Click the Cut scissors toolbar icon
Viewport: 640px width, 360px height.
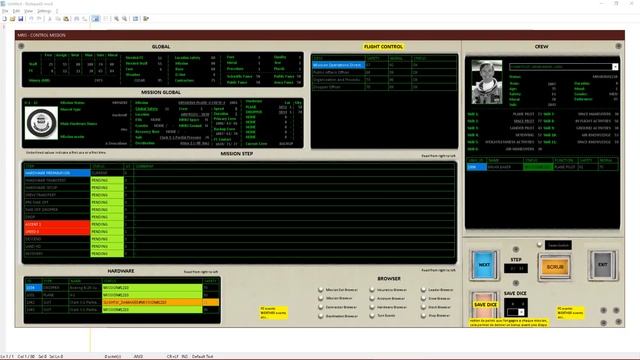pyautogui.click(x=50, y=19)
